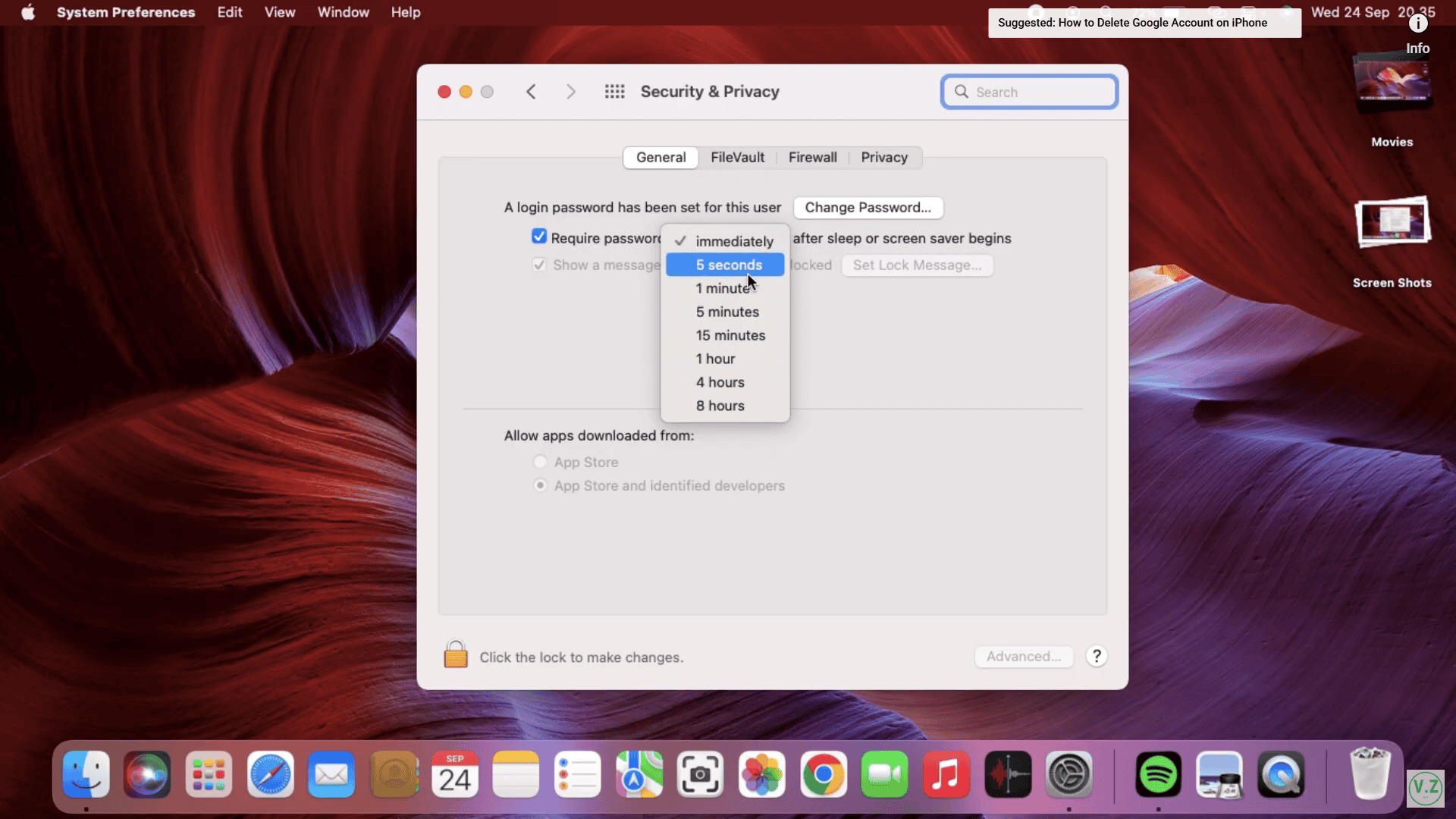Image resolution: width=1456 pixels, height=819 pixels.
Task: Click the lock to make changes
Action: pyautogui.click(x=456, y=654)
